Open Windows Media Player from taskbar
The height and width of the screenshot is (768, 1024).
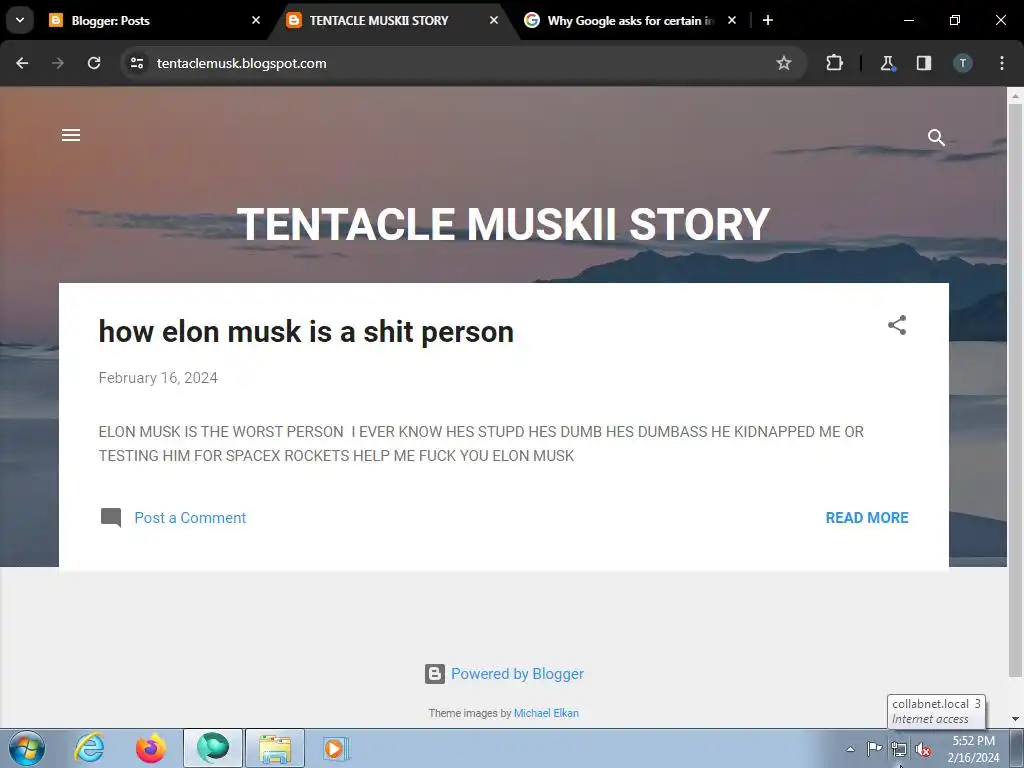click(x=336, y=748)
